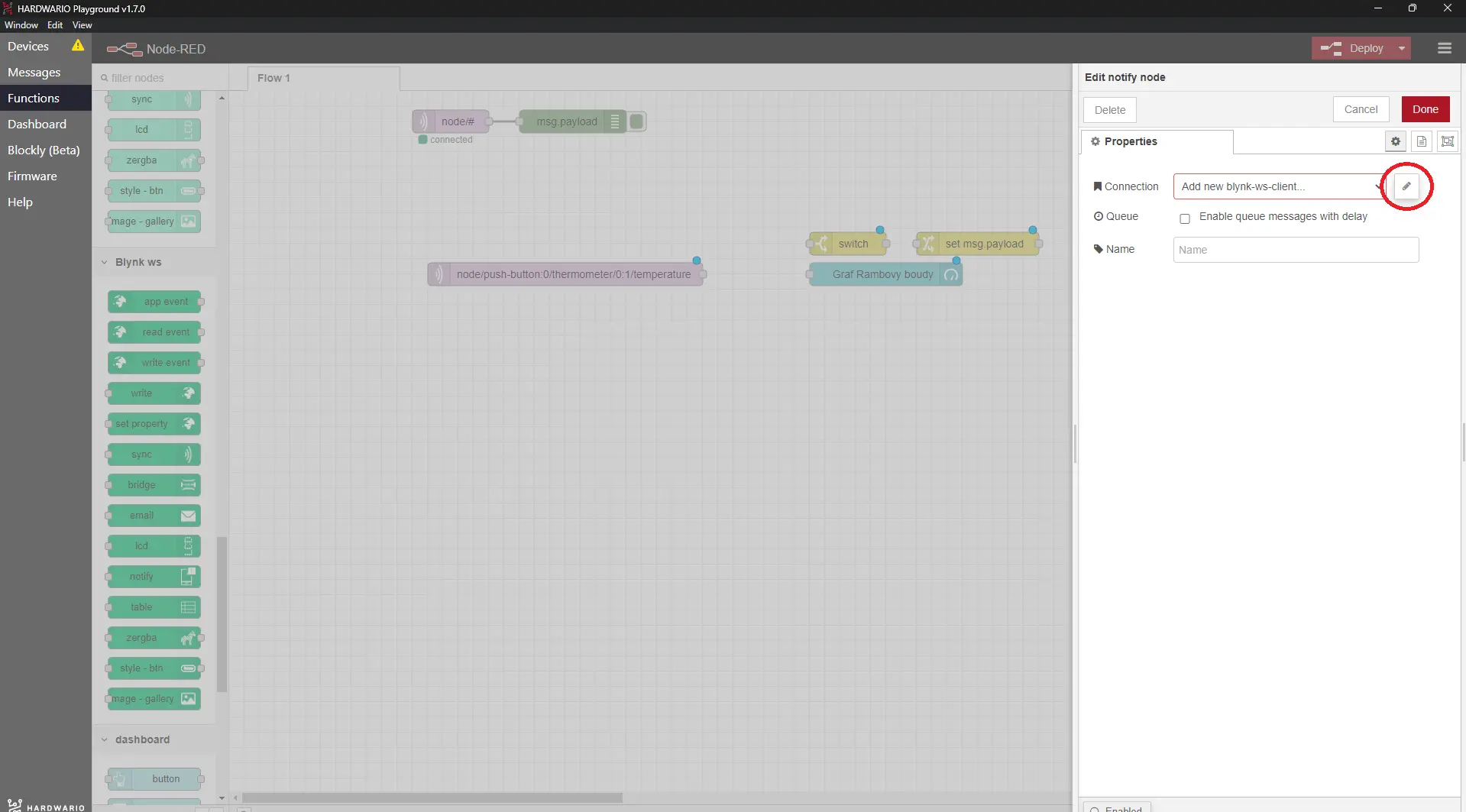The image size is (1466, 812).
Task: Select the read event node in palette
Action: 154,332
